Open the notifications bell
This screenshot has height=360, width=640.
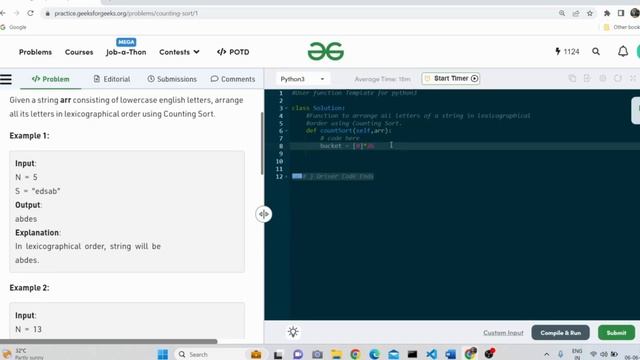point(623,51)
